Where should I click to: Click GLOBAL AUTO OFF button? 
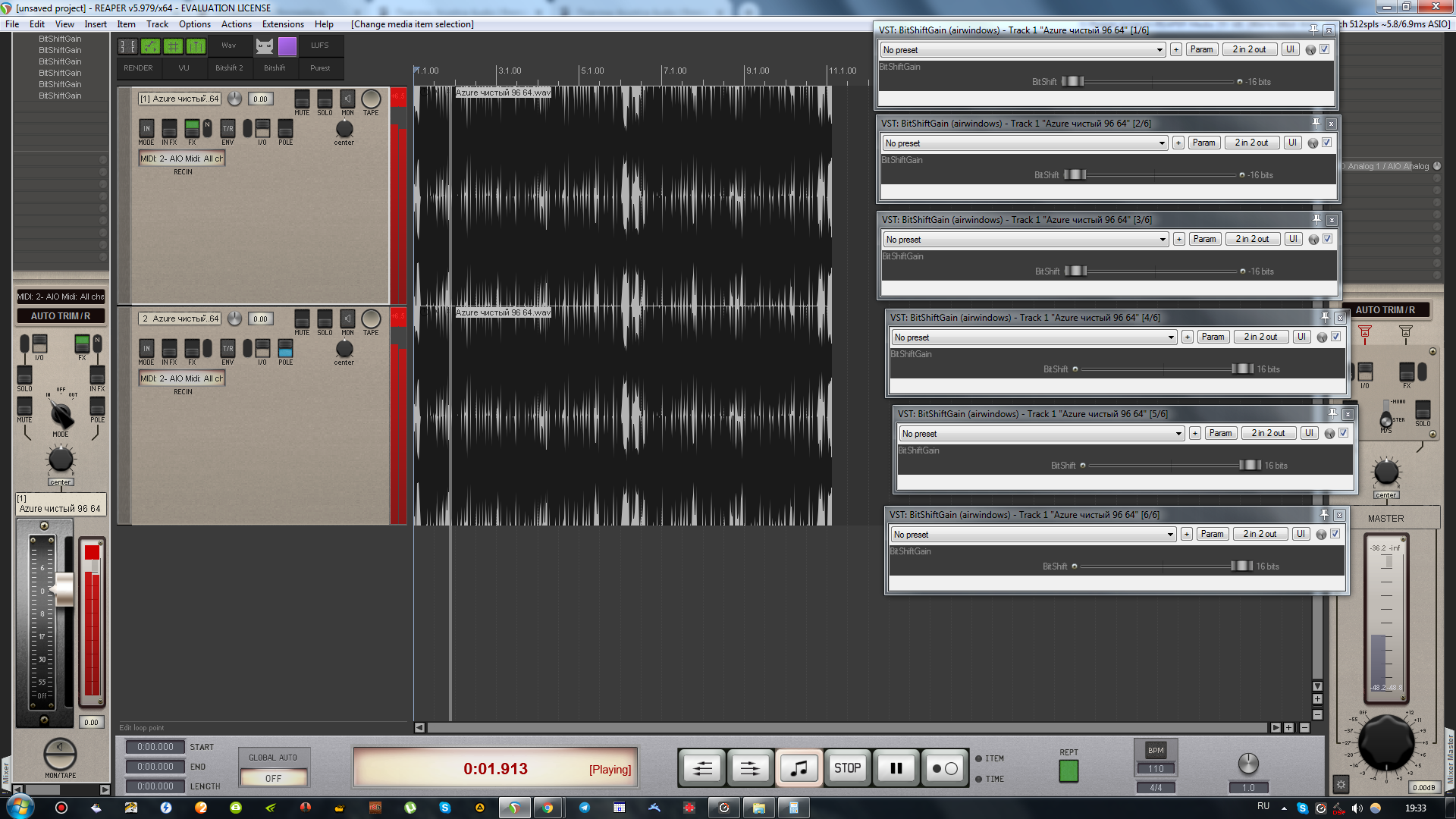point(273,778)
